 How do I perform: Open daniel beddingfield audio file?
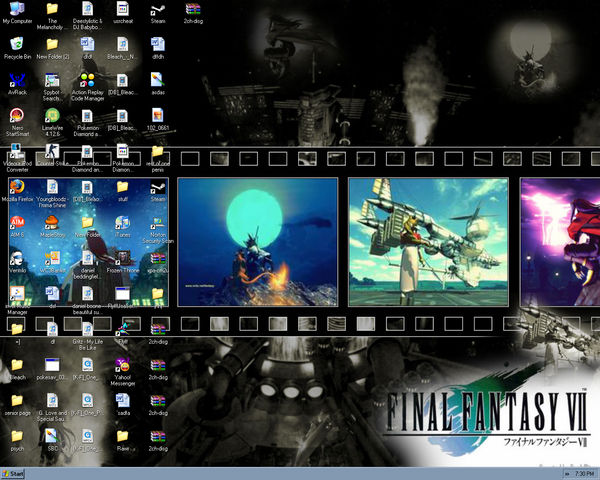(88, 264)
